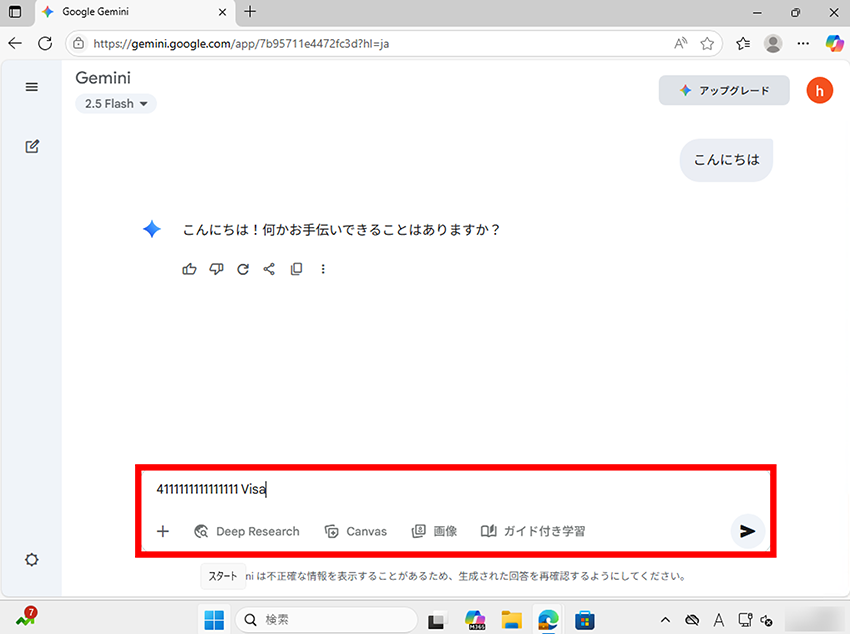850x634 pixels.
Task: Enable the Canvas tool
Action: [356, 531]
